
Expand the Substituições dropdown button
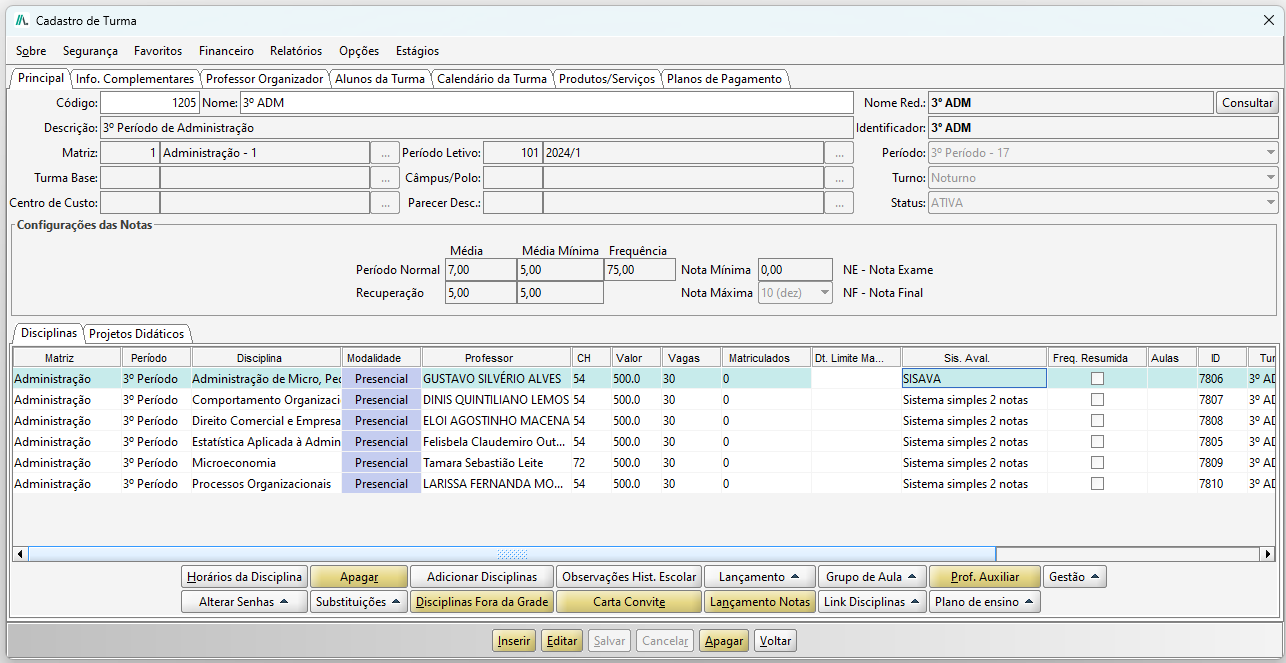click(x=358, y=602)
